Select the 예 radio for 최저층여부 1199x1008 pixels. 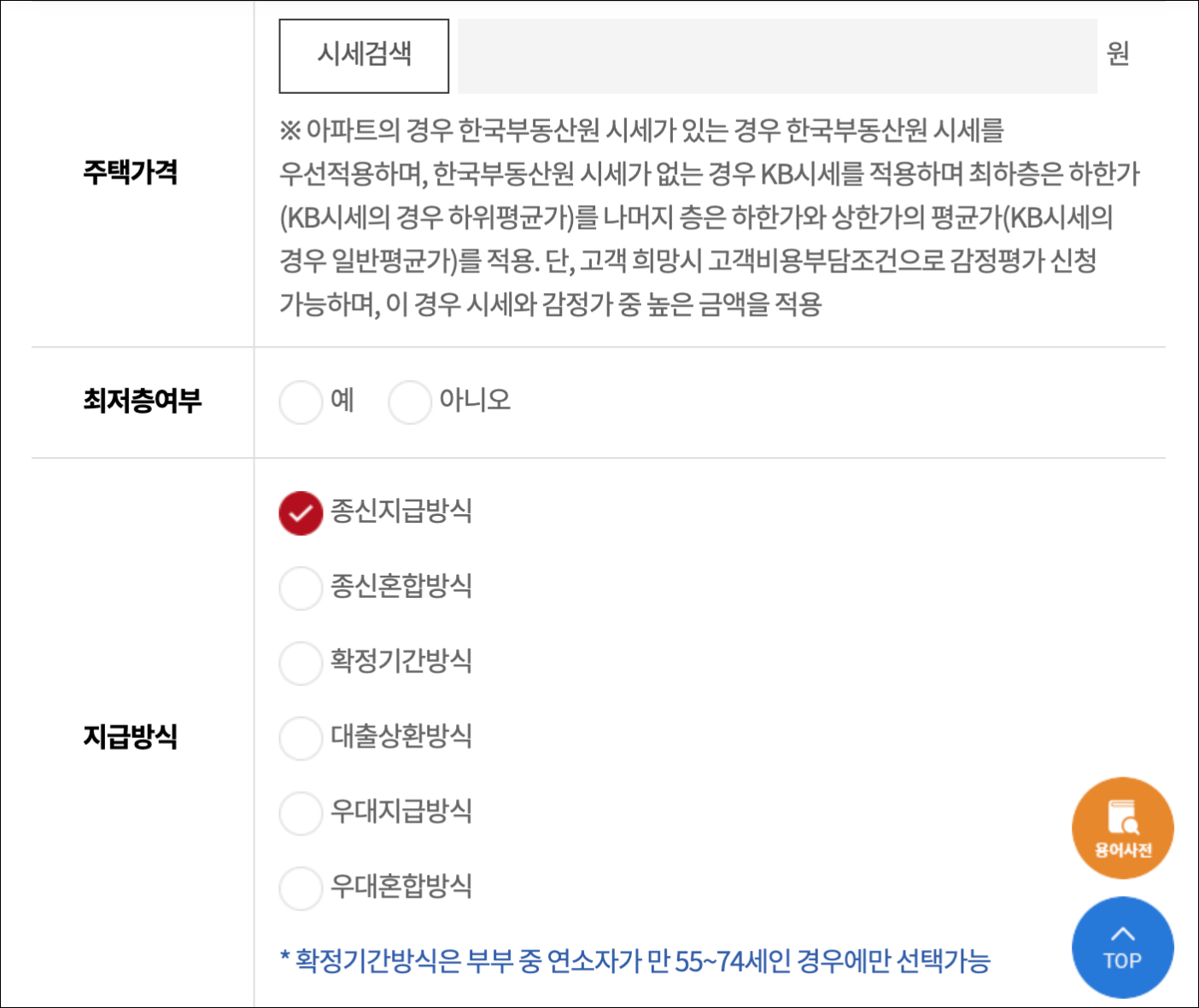[x=300, y=401]
